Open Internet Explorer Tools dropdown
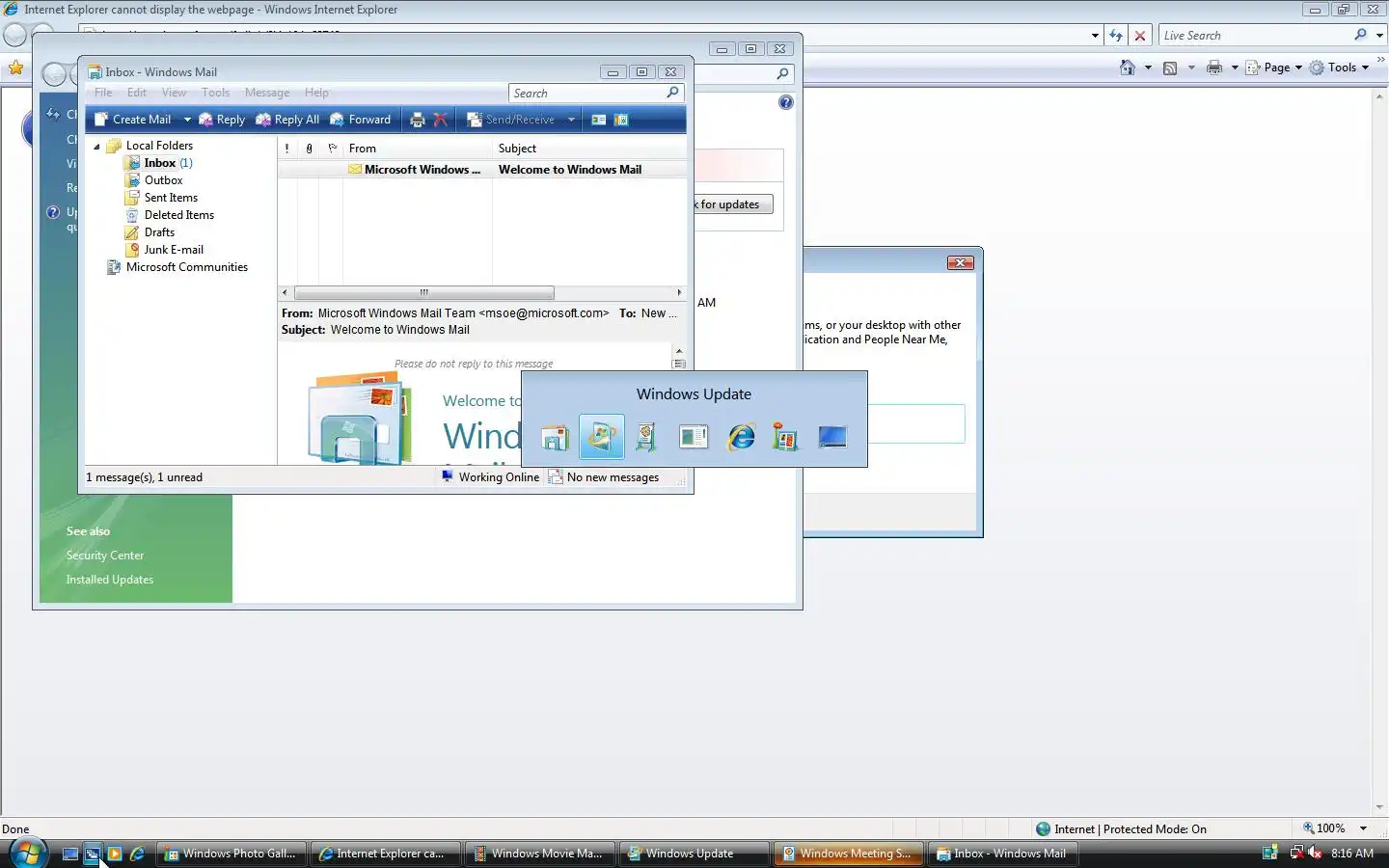1389x868 pixels. point(1340,68)
